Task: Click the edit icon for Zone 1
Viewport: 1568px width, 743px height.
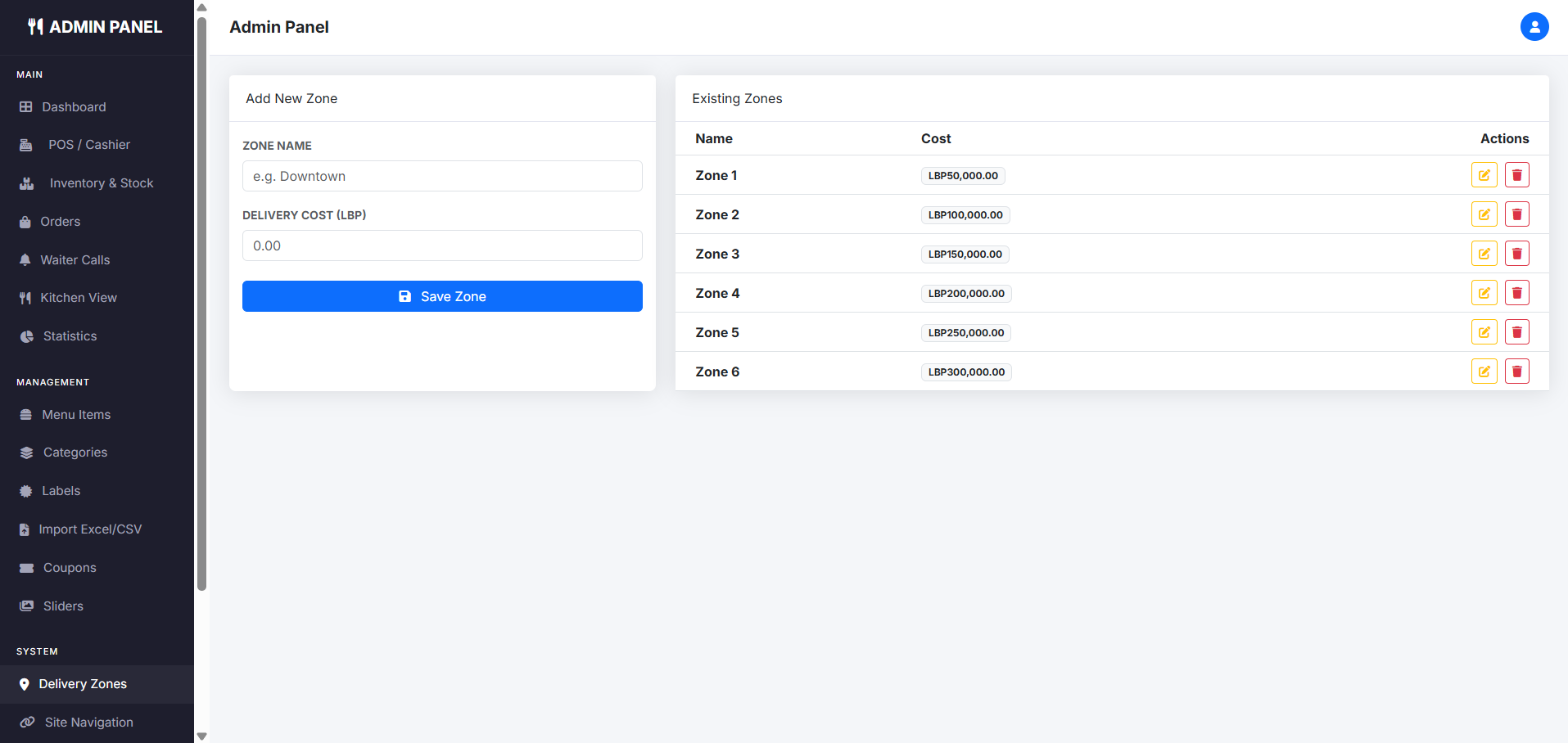Action: tap(1484, 175)
